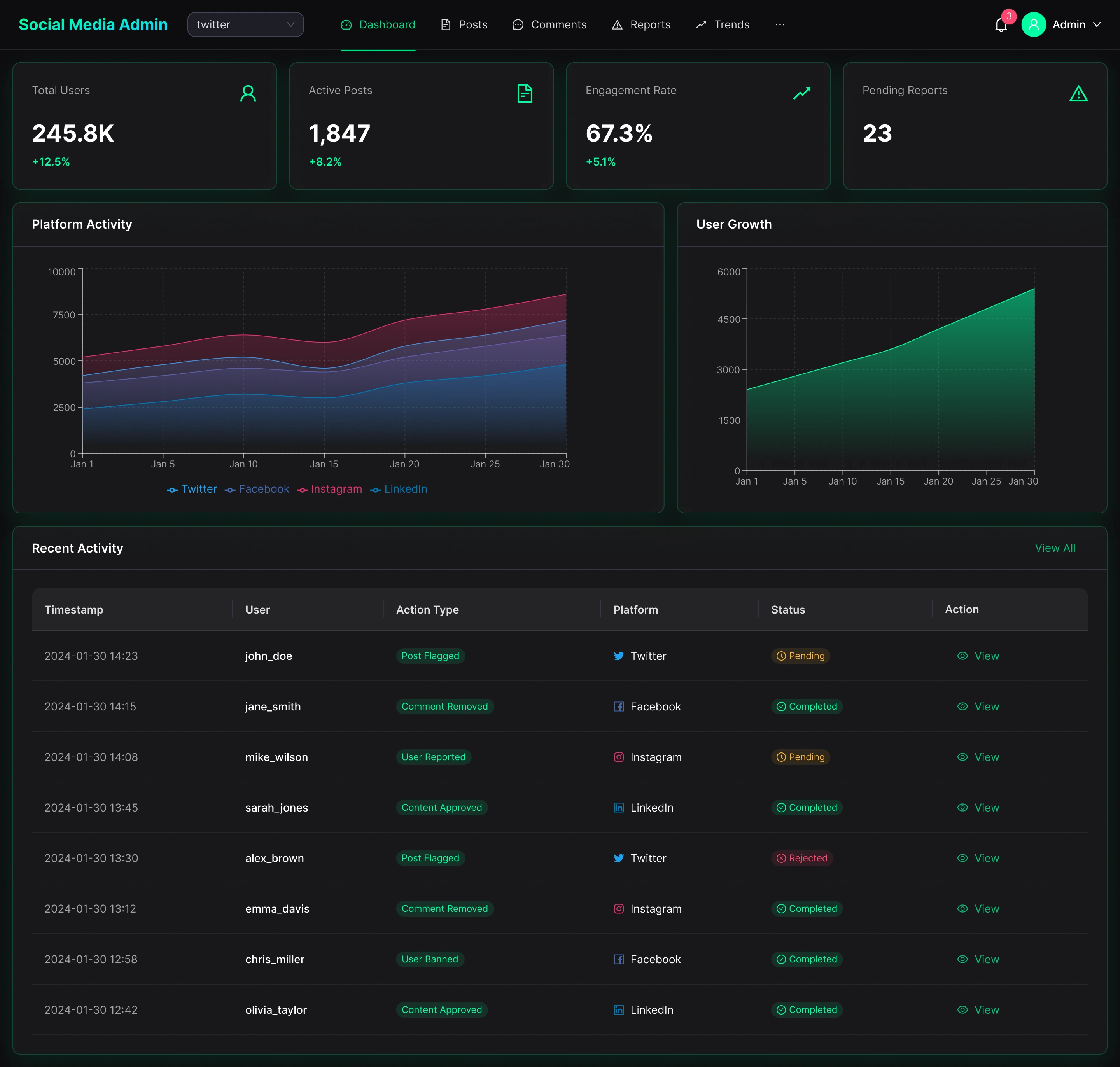Click the Twitter bird icon in john_doe row
The height and width of the screenshot is (1067, 1120).
pyautogui.click(x=618, y=656)
